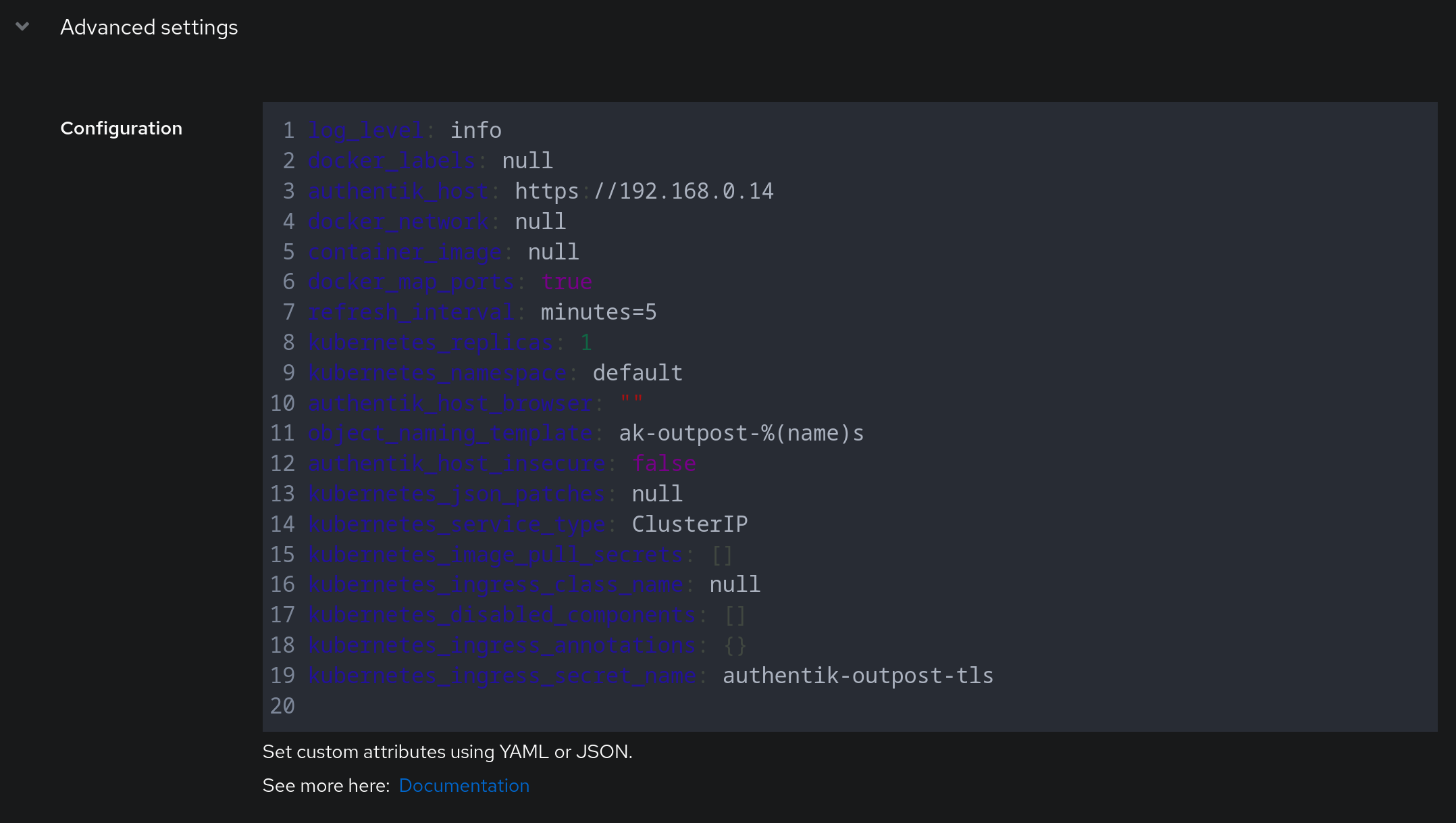1456x823 pixels.
Task: Click the container_image key on line 5
Action: coord(405,252)
